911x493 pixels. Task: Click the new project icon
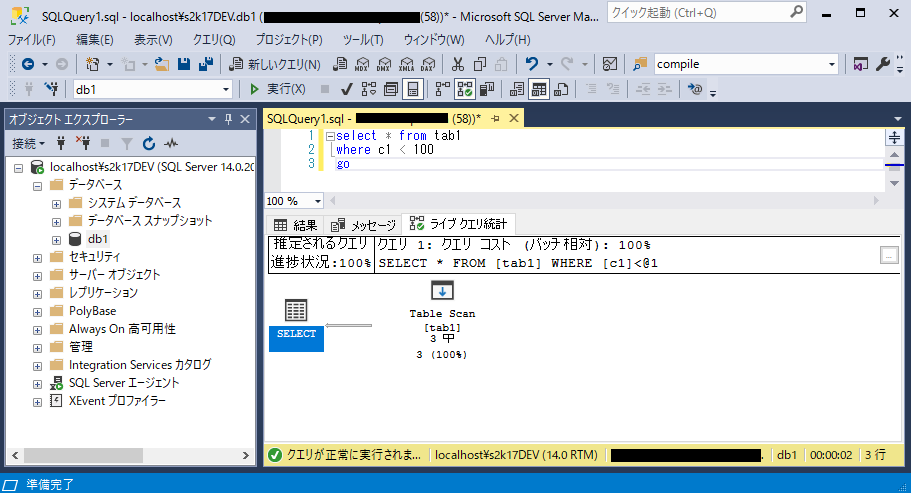point(92,64)
